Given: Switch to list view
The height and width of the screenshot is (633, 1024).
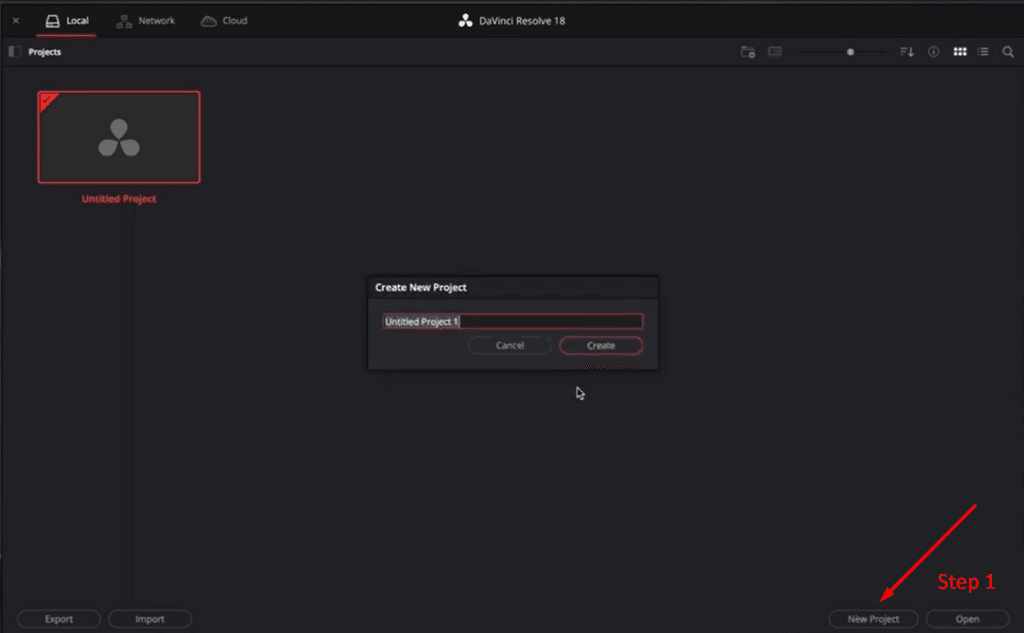Looking at the screenshot, I should click(983, 52).
